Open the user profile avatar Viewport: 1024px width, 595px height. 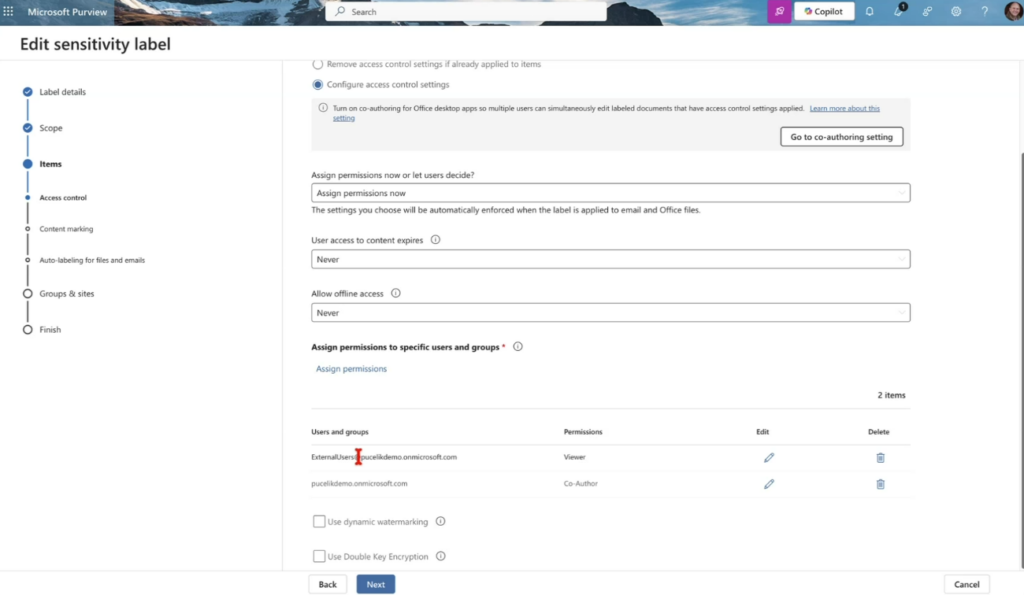1013,11
